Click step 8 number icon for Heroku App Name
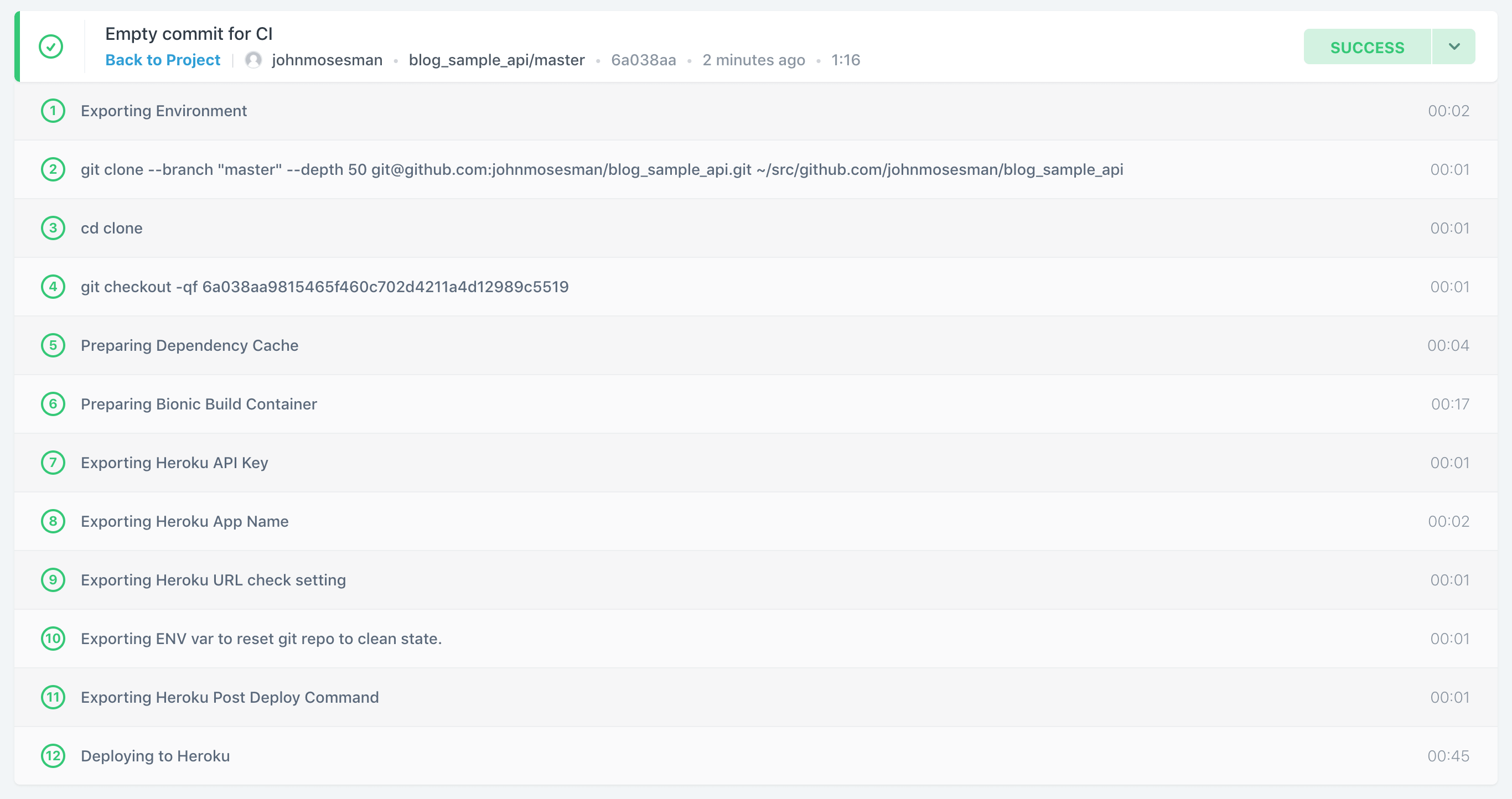Image resolution: width=1512 pixels, height=799 pixels. (53, 522)
